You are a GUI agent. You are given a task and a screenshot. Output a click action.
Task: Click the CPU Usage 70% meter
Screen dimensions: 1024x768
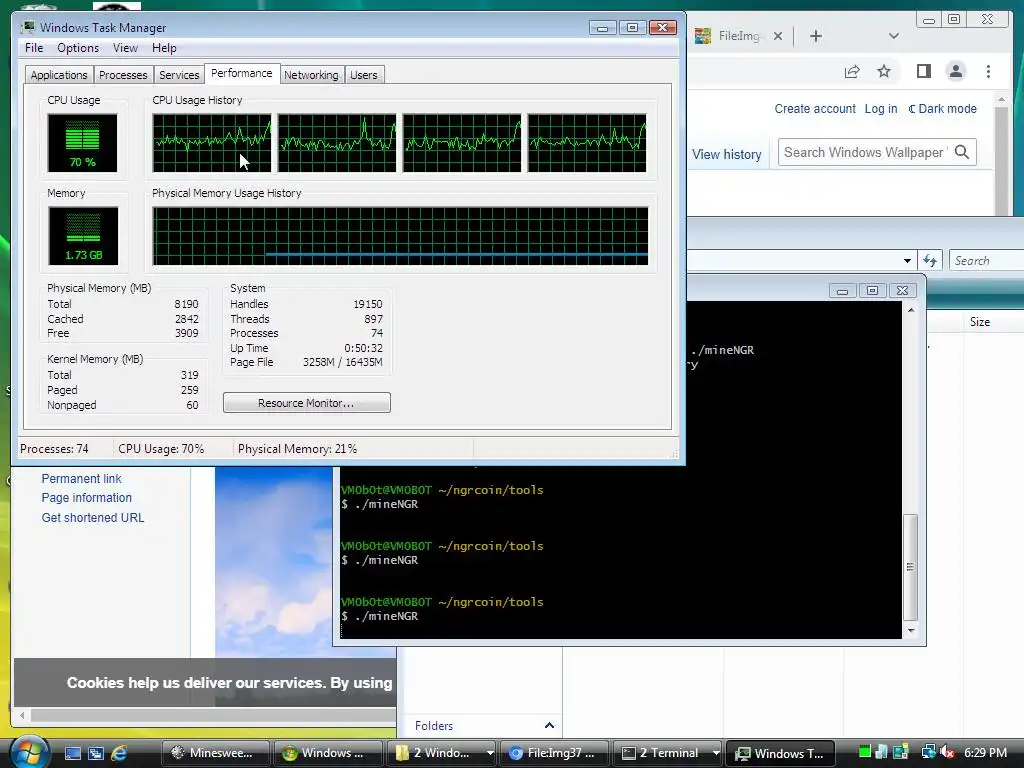point(82,143)
